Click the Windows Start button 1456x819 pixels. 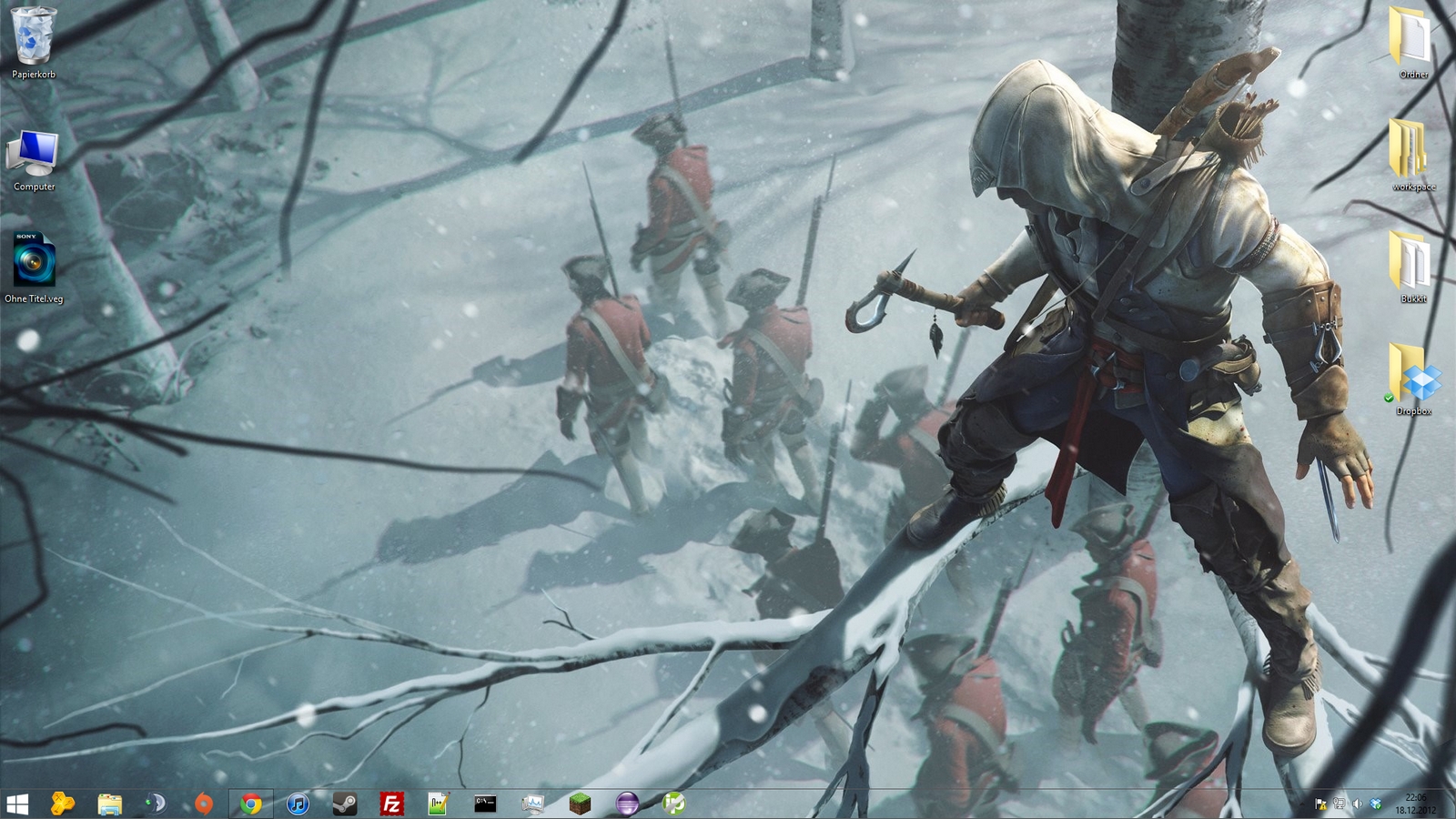click(x=17, y=804)
